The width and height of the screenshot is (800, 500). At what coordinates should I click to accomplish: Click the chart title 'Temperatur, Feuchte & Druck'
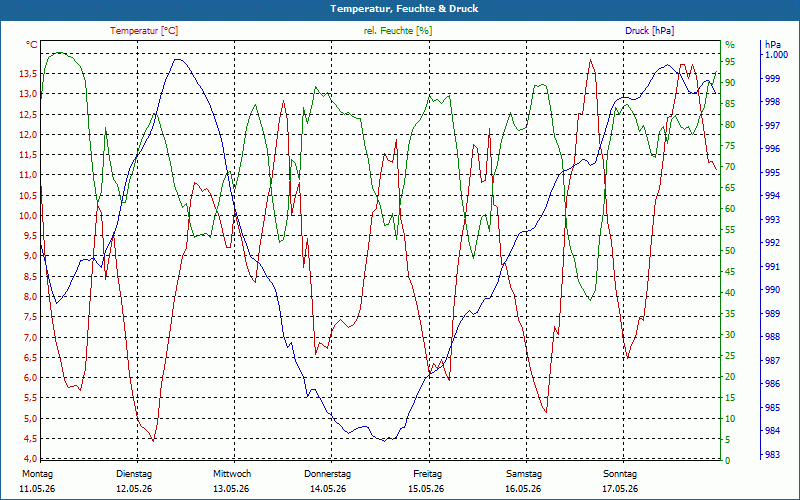(404, 9)
